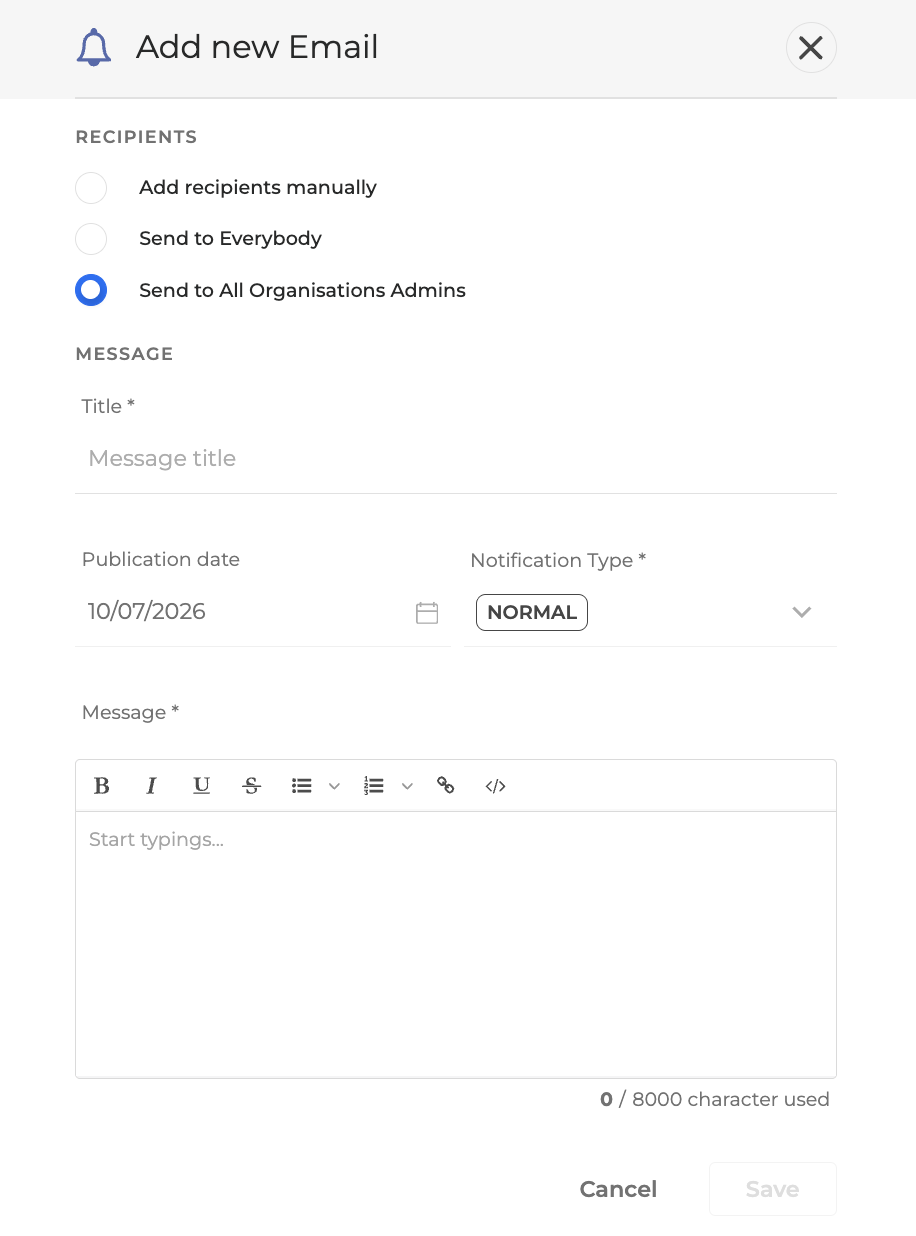Cancel the new email dialog

(618, 1189)
